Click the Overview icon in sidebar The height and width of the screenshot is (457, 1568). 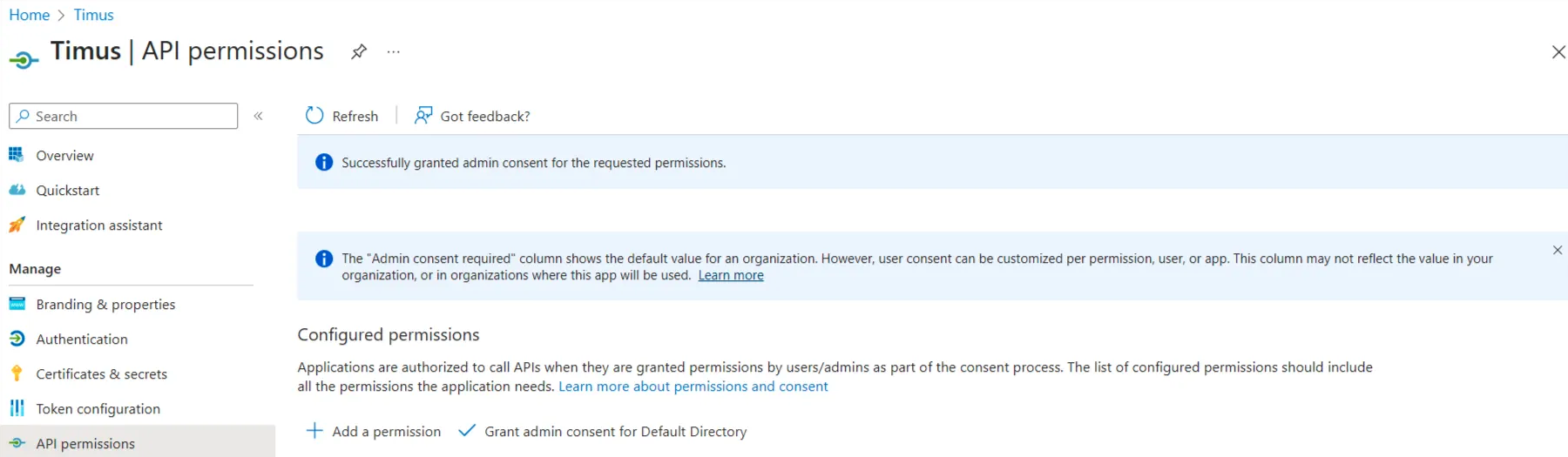[x=17, y=155]
